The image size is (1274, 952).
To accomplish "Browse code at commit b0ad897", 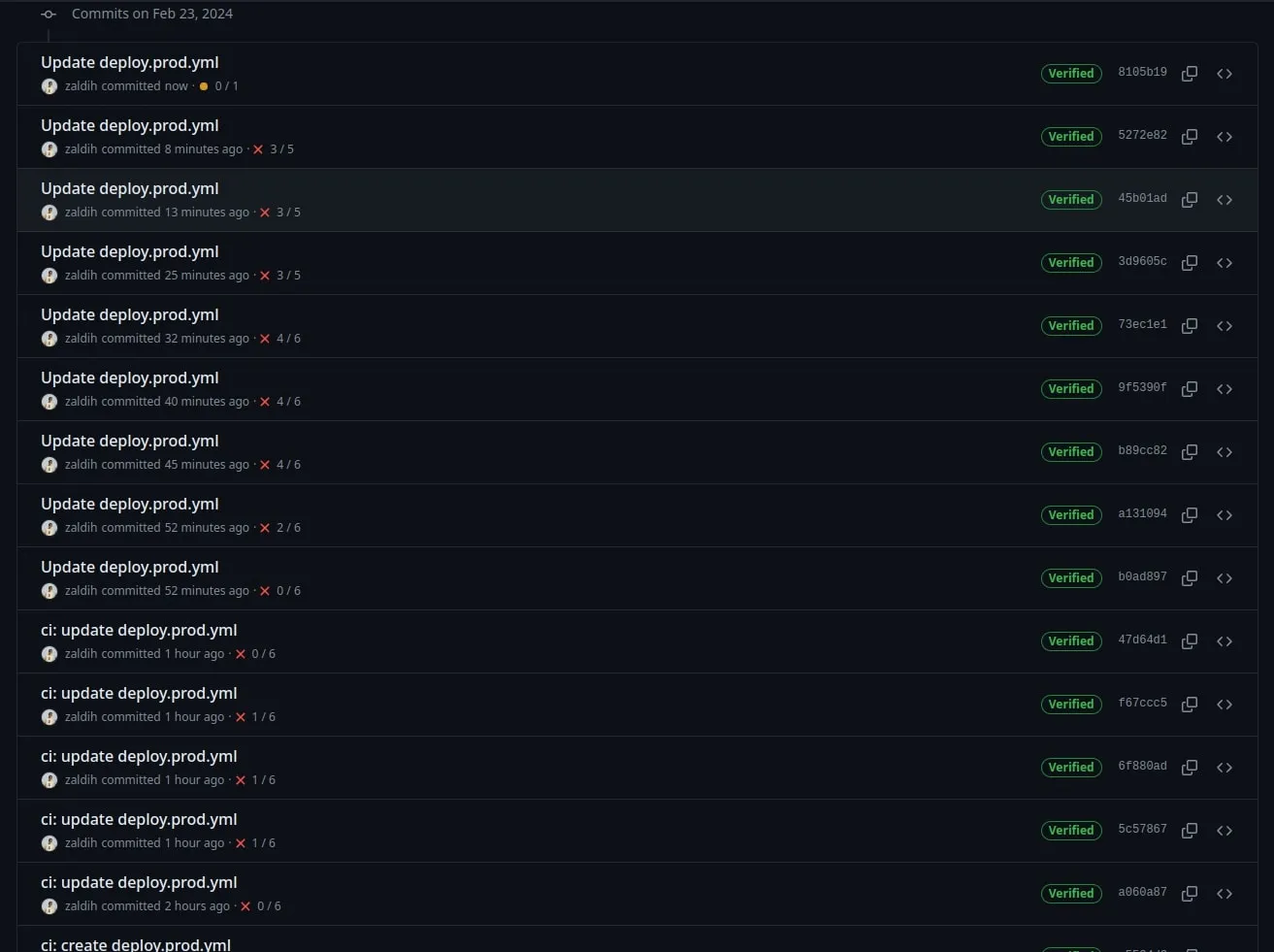I will (1224, 577).
